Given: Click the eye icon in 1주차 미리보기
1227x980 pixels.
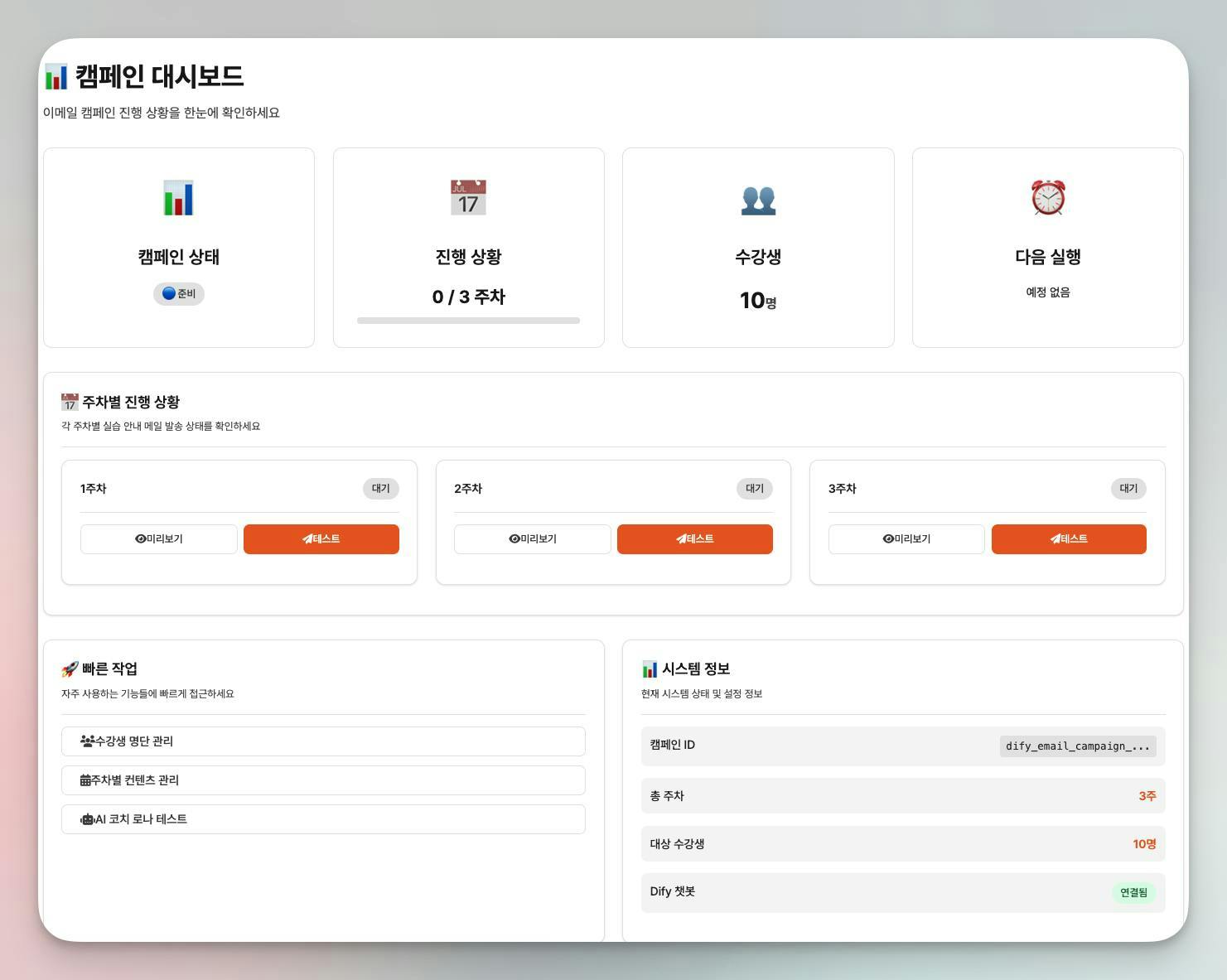Looking at the screenshot, I should coord(140,538).
